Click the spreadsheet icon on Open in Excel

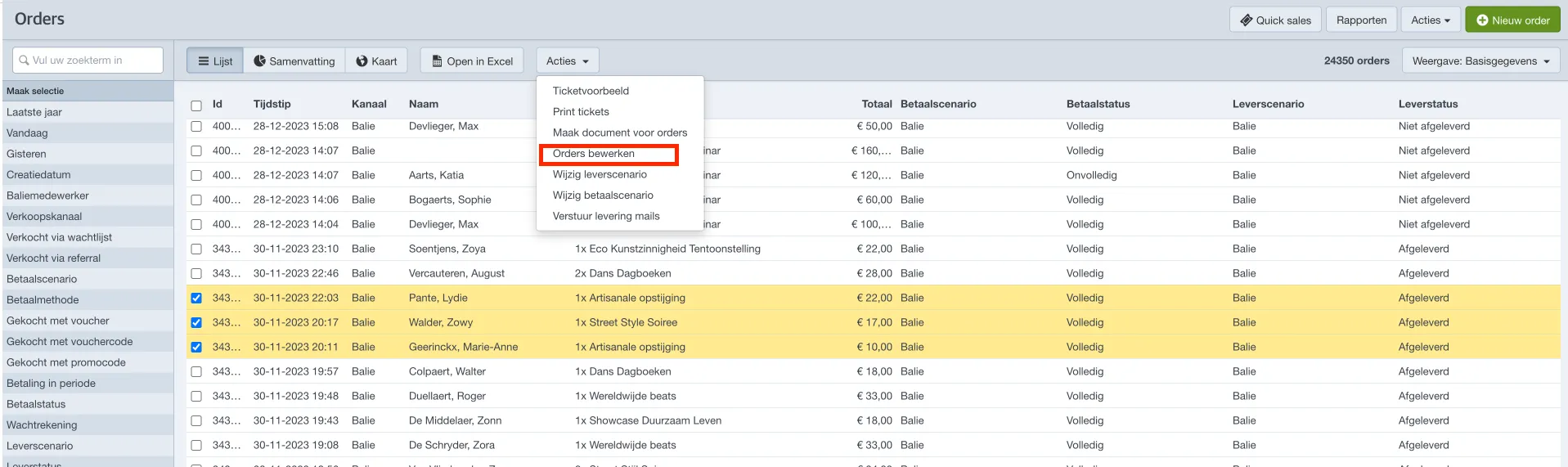pyautogui.click(x=437, y=61)
